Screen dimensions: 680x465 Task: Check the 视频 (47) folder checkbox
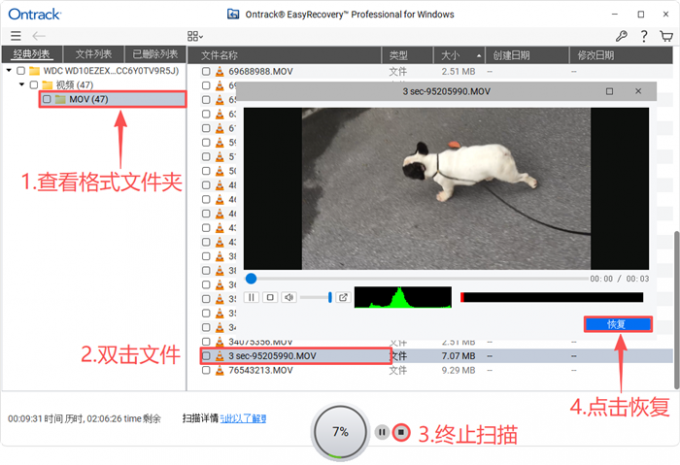pyautogui.click(x=34, y=85)
